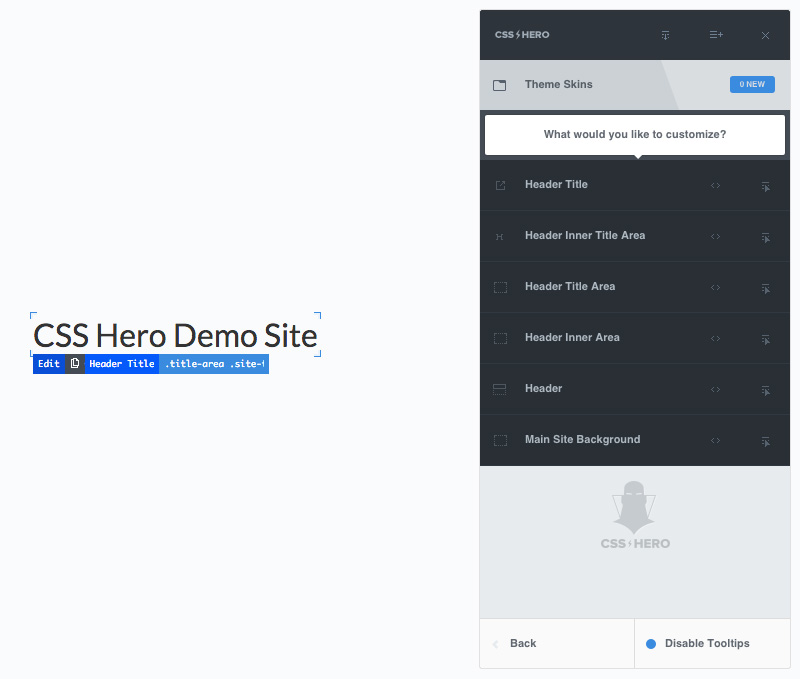The width and height of the screenshot is (800, 679).
Task: Click dashed box icon beside Header Inner Area
Action: (500, 338)
